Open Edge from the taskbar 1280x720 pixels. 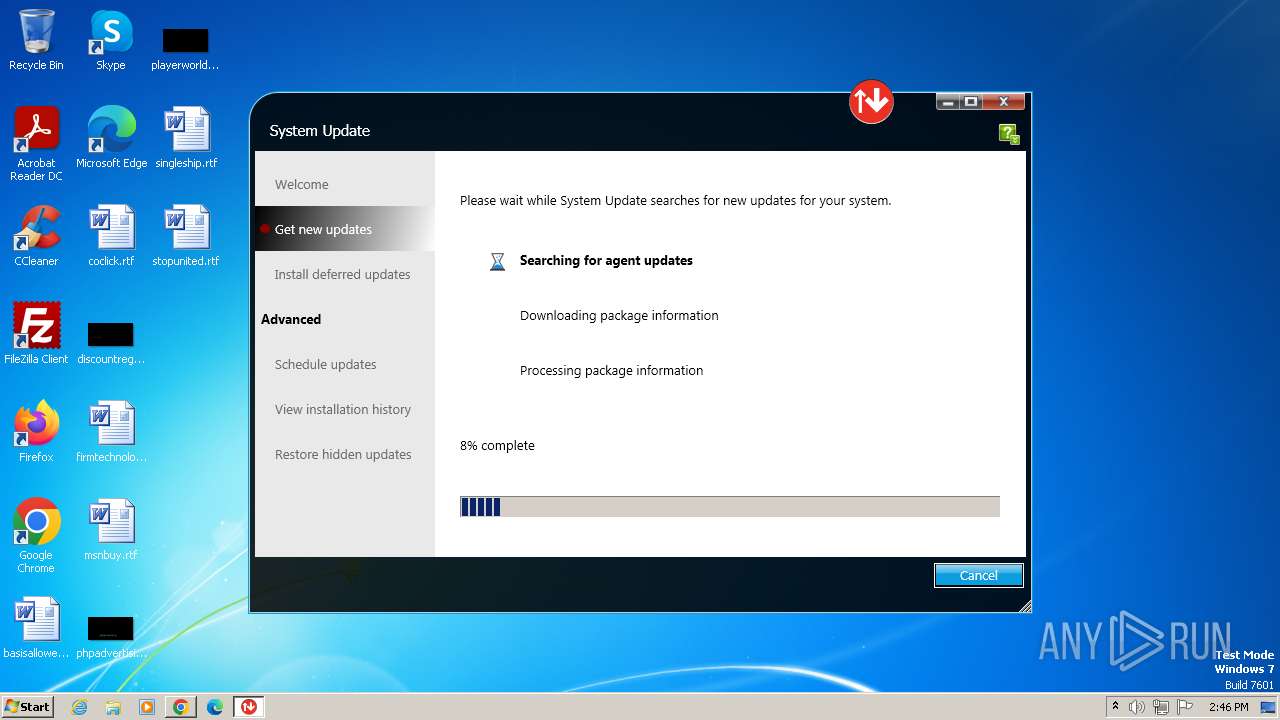[x=215, y=707]
